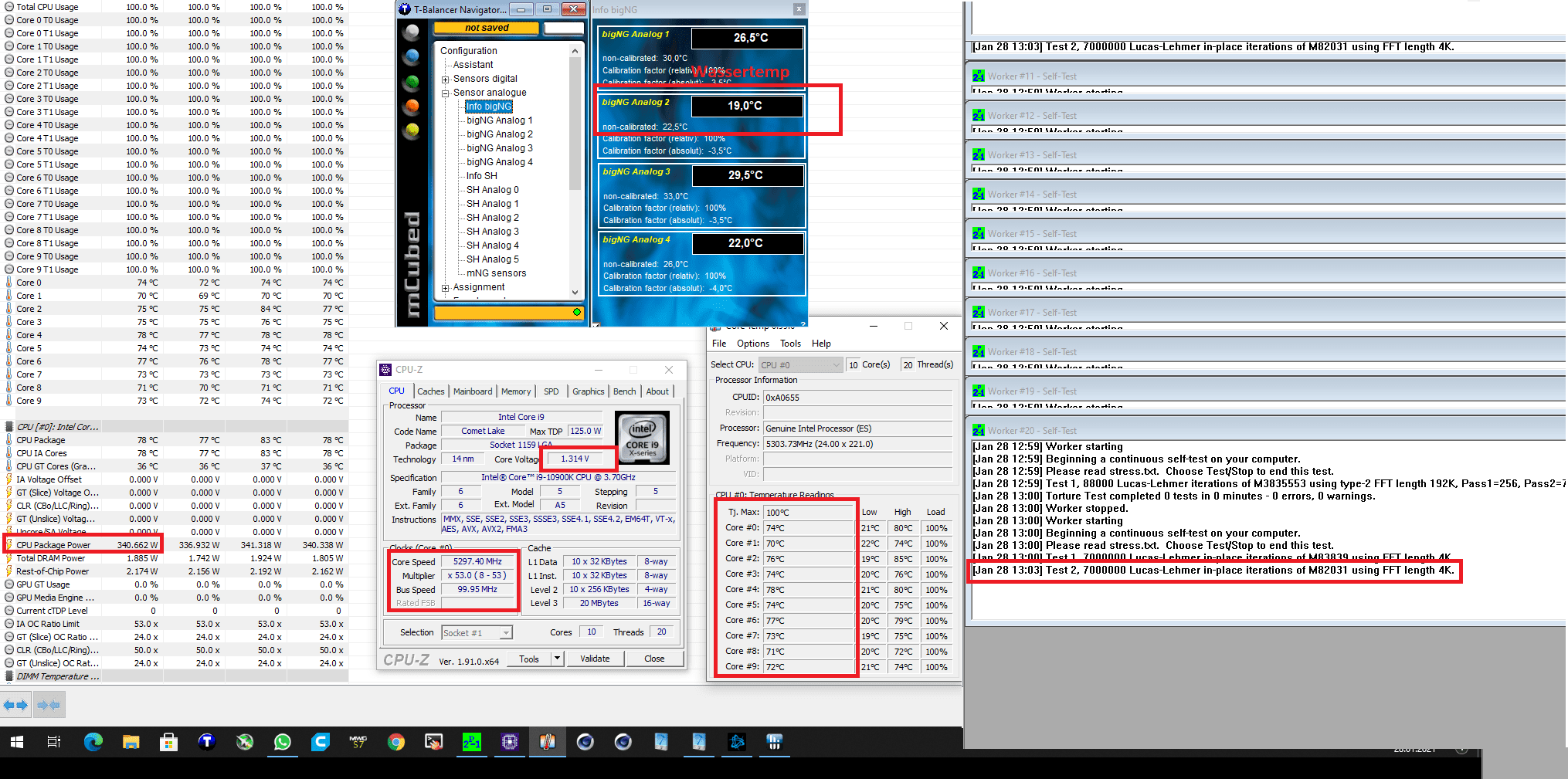Select bigNG Analog 1 in configuration tree
Screen dimensions: 1568x779
point(499,120)
